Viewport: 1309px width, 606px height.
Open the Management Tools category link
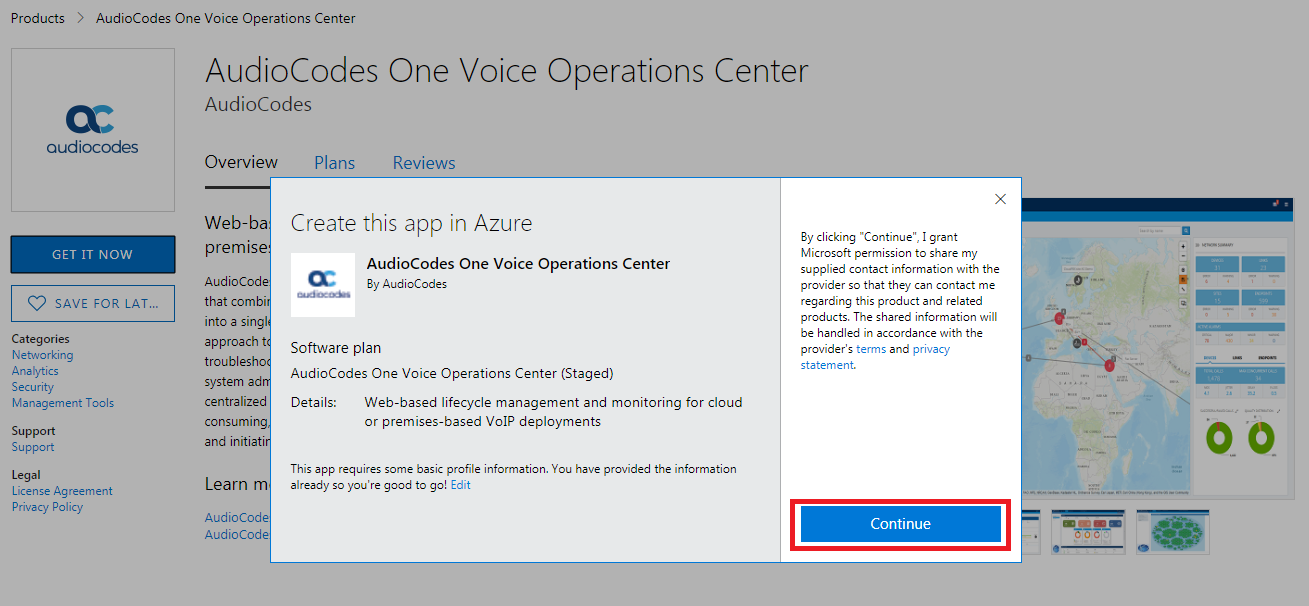62,402
